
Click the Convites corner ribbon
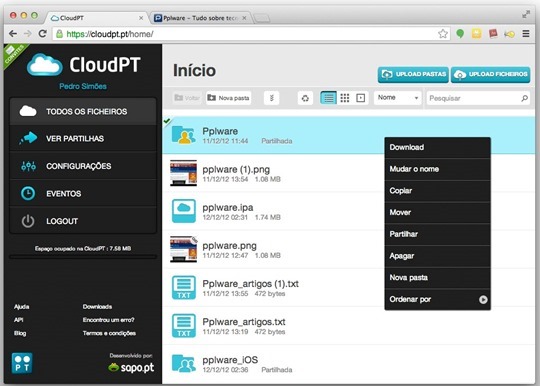pos(14,54)
